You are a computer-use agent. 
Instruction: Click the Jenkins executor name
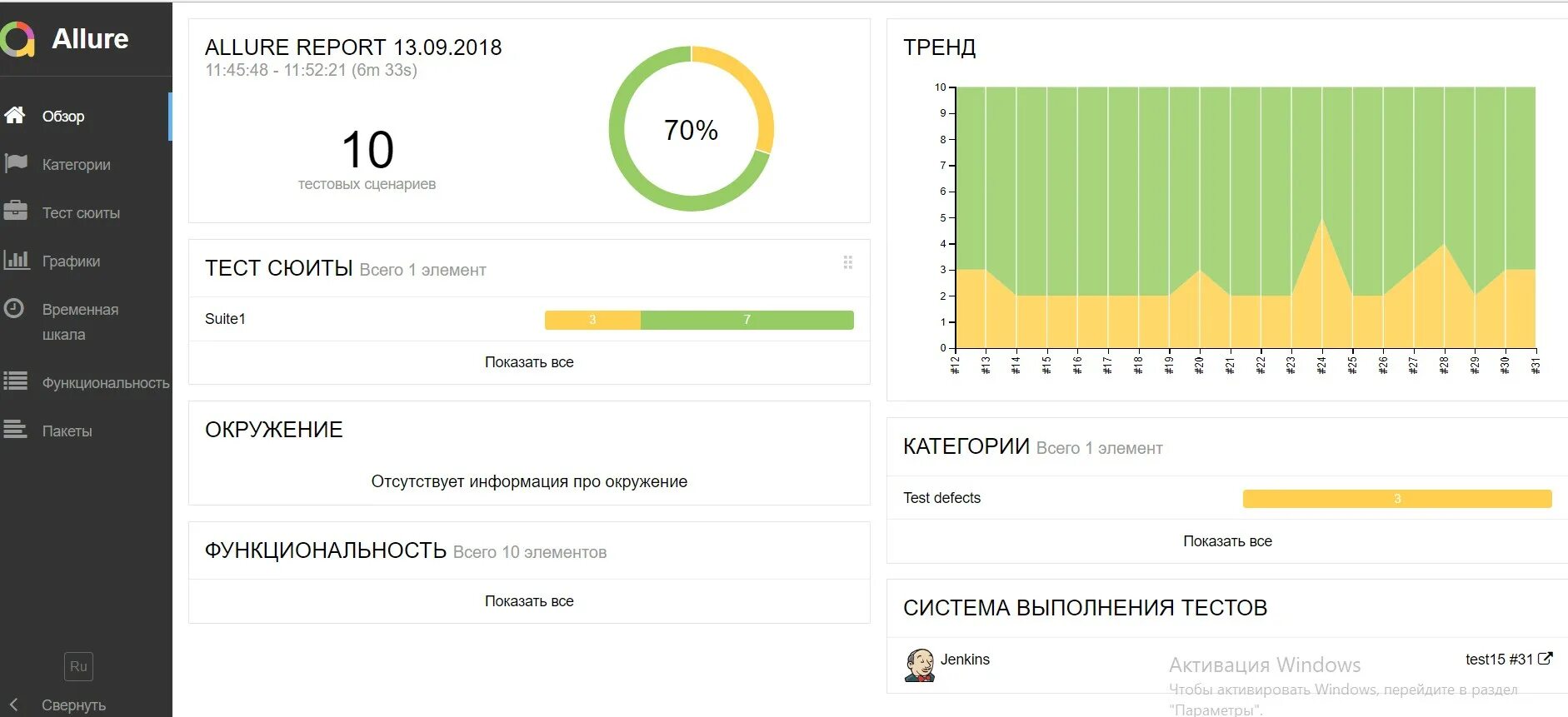click(965, 660)
